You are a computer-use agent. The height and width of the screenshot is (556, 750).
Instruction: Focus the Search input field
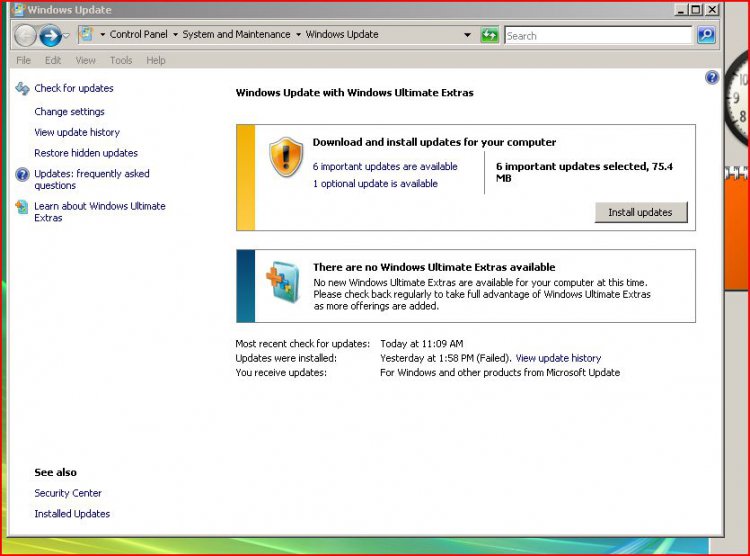(598, 35)
